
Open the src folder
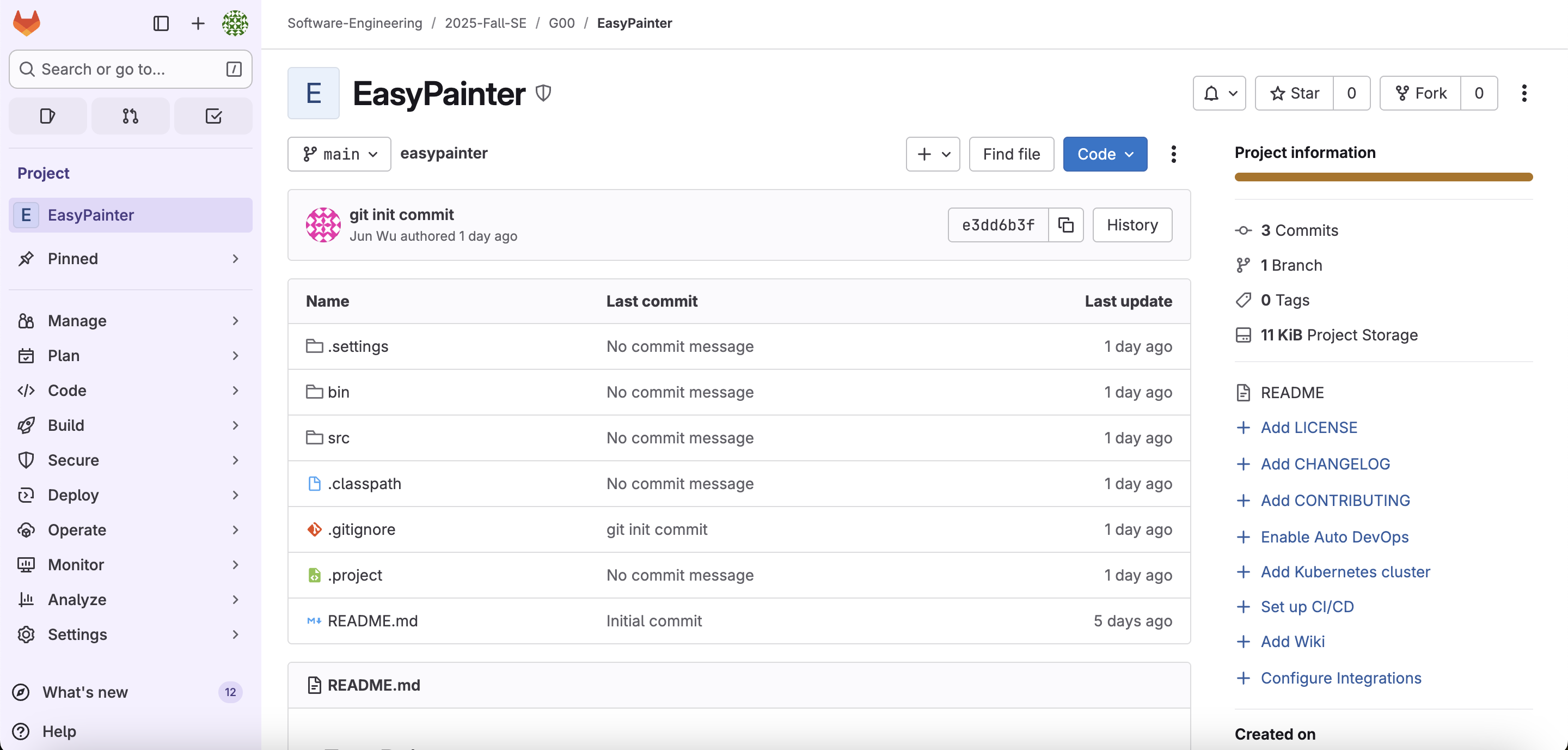pyautogui.click(x=339, y=438)
